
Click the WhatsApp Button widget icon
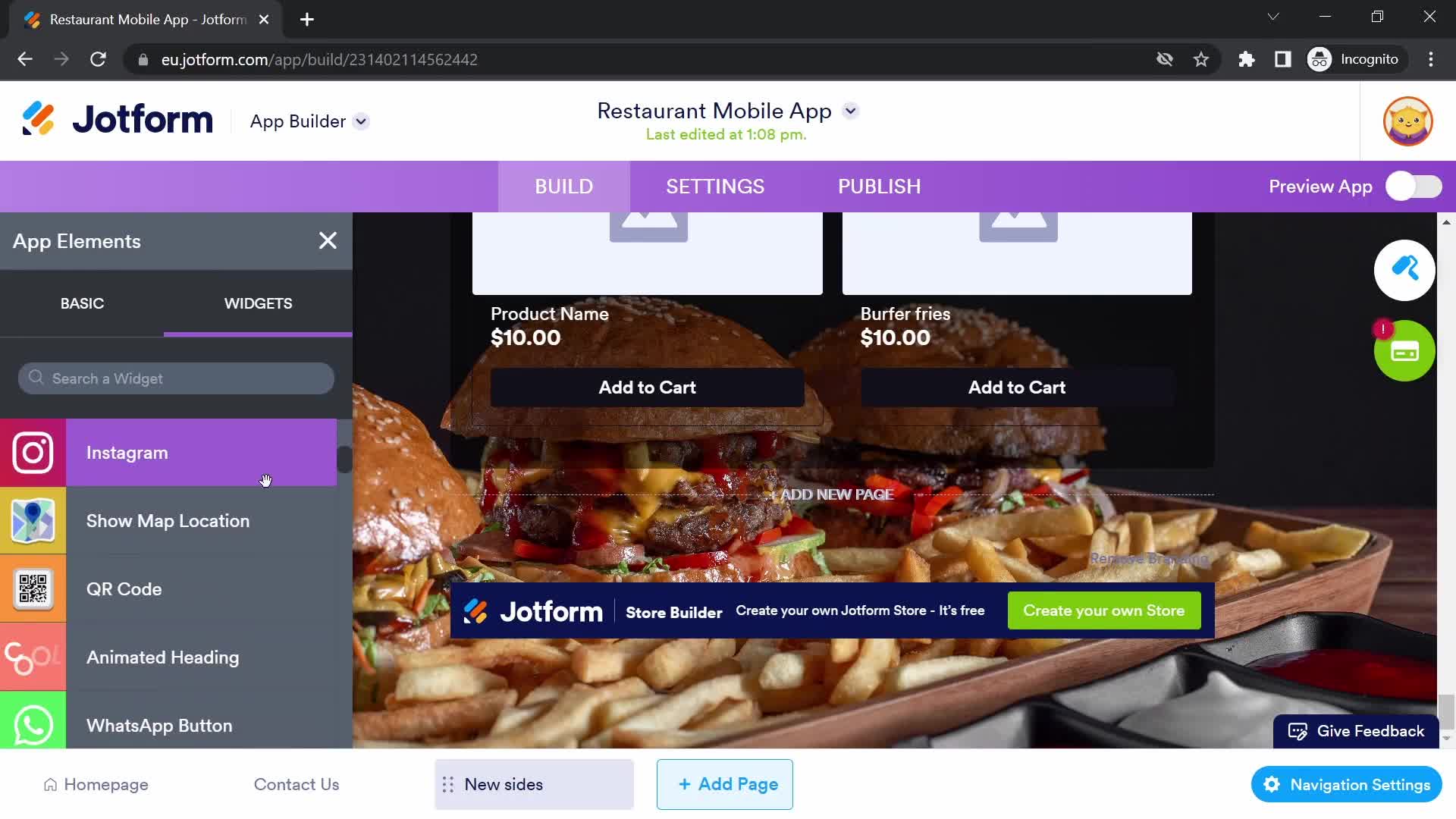point(33,725)
